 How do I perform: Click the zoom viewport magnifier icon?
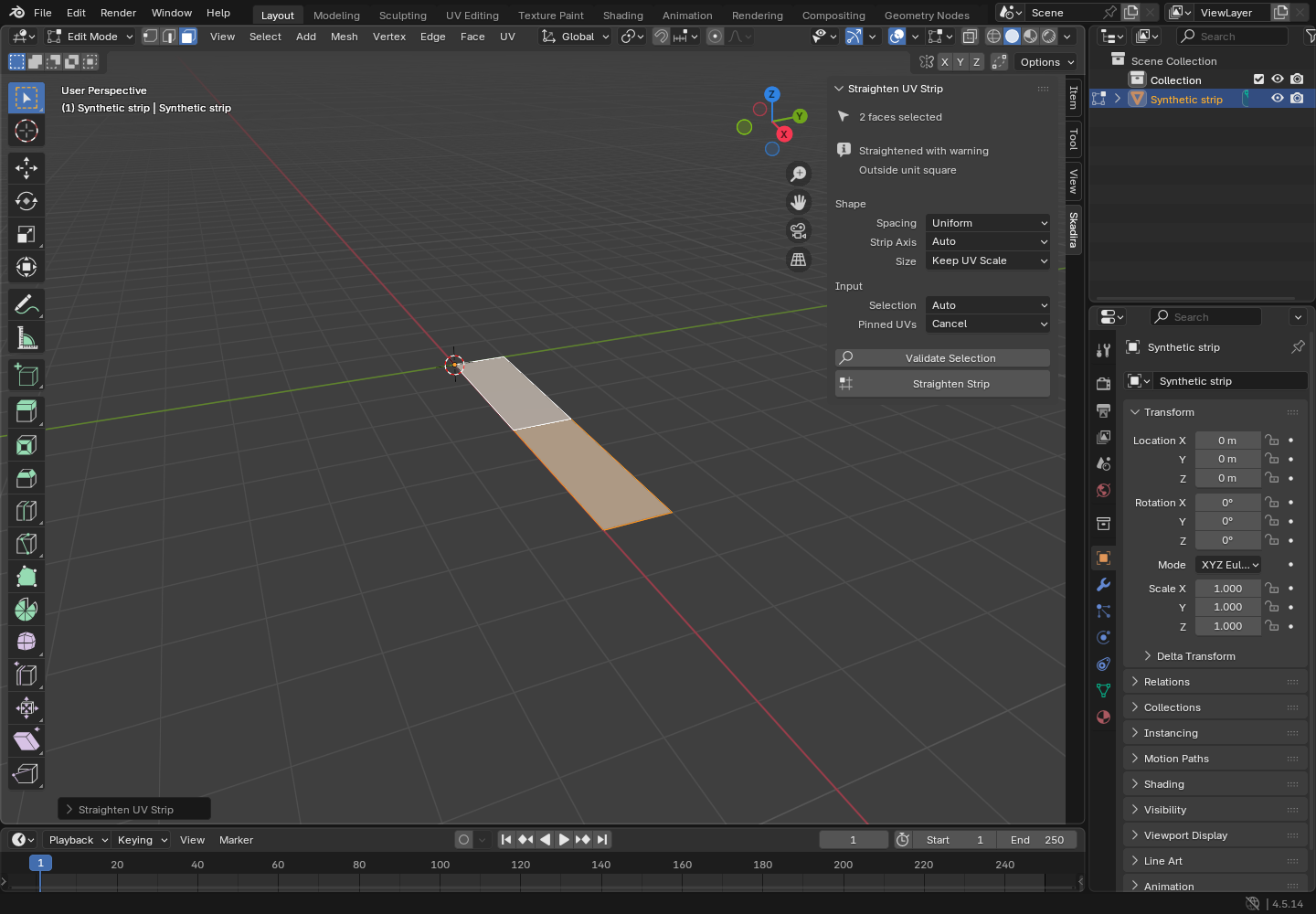[799, 174]
